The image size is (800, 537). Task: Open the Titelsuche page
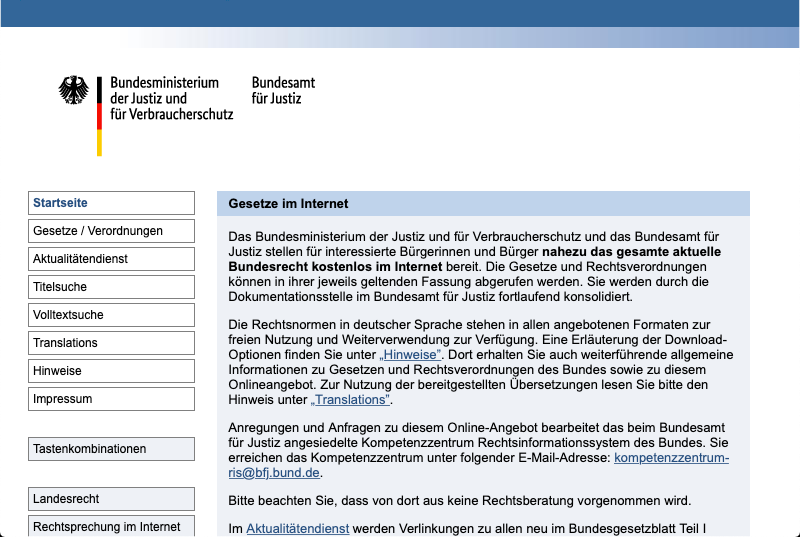tap(111, 287)
